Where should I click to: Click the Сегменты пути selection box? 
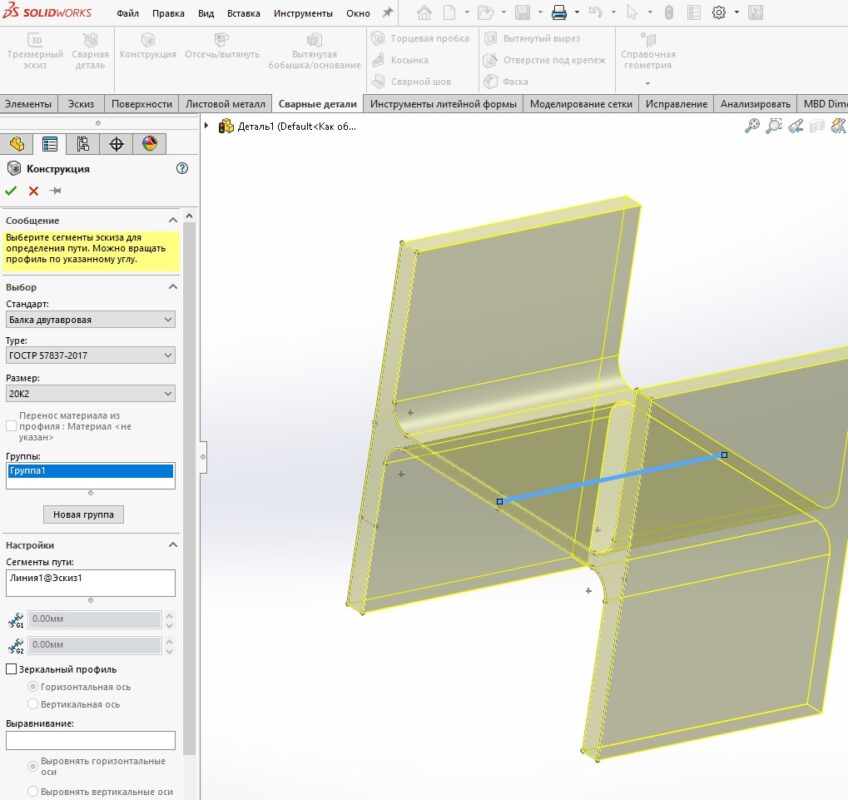[90, 583]
